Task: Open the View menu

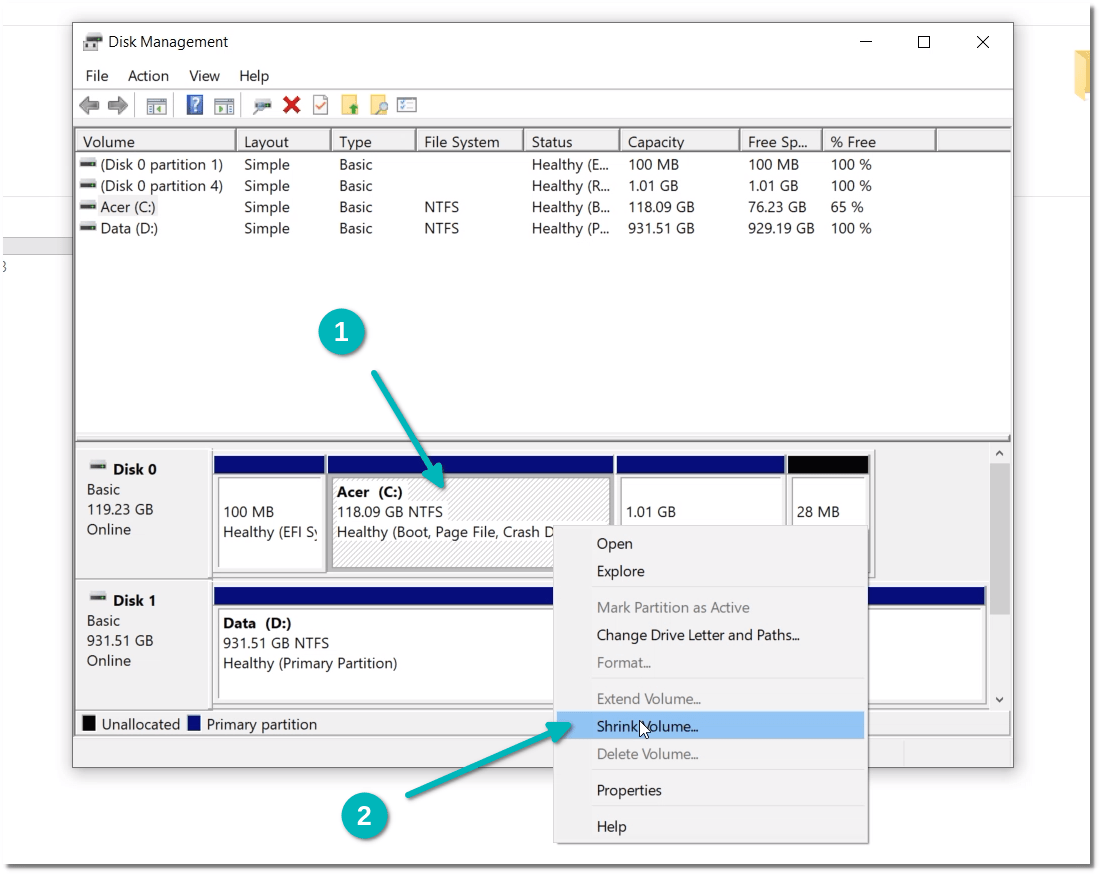Action: (204, 76)
